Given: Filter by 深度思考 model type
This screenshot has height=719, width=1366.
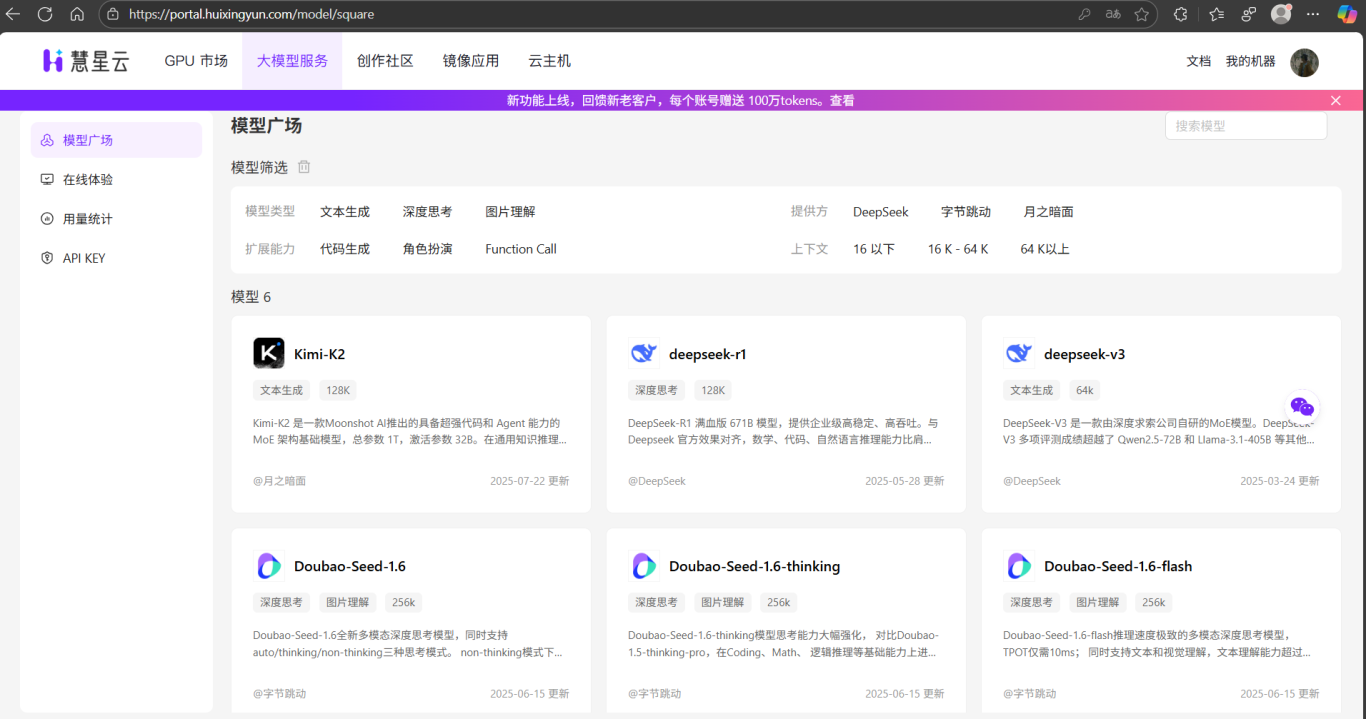Looking at the screenshot, I should (x=428, y=212).
